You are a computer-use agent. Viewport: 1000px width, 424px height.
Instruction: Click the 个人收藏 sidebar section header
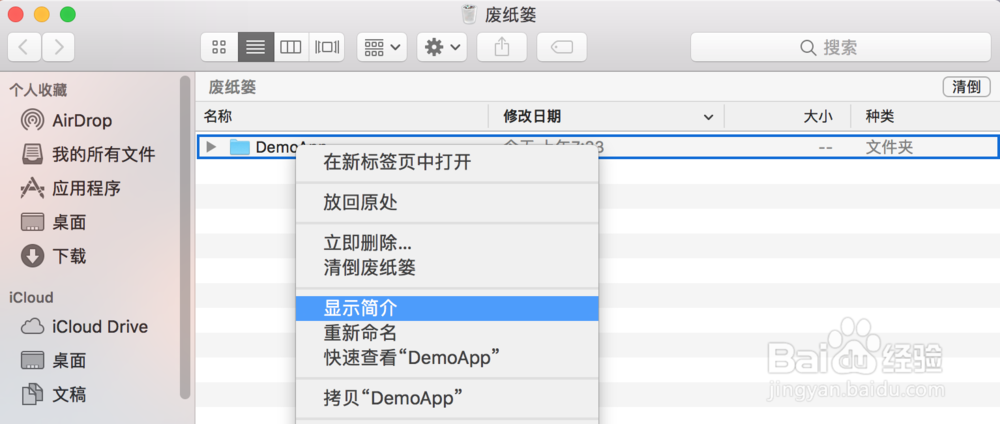point(38,91)
